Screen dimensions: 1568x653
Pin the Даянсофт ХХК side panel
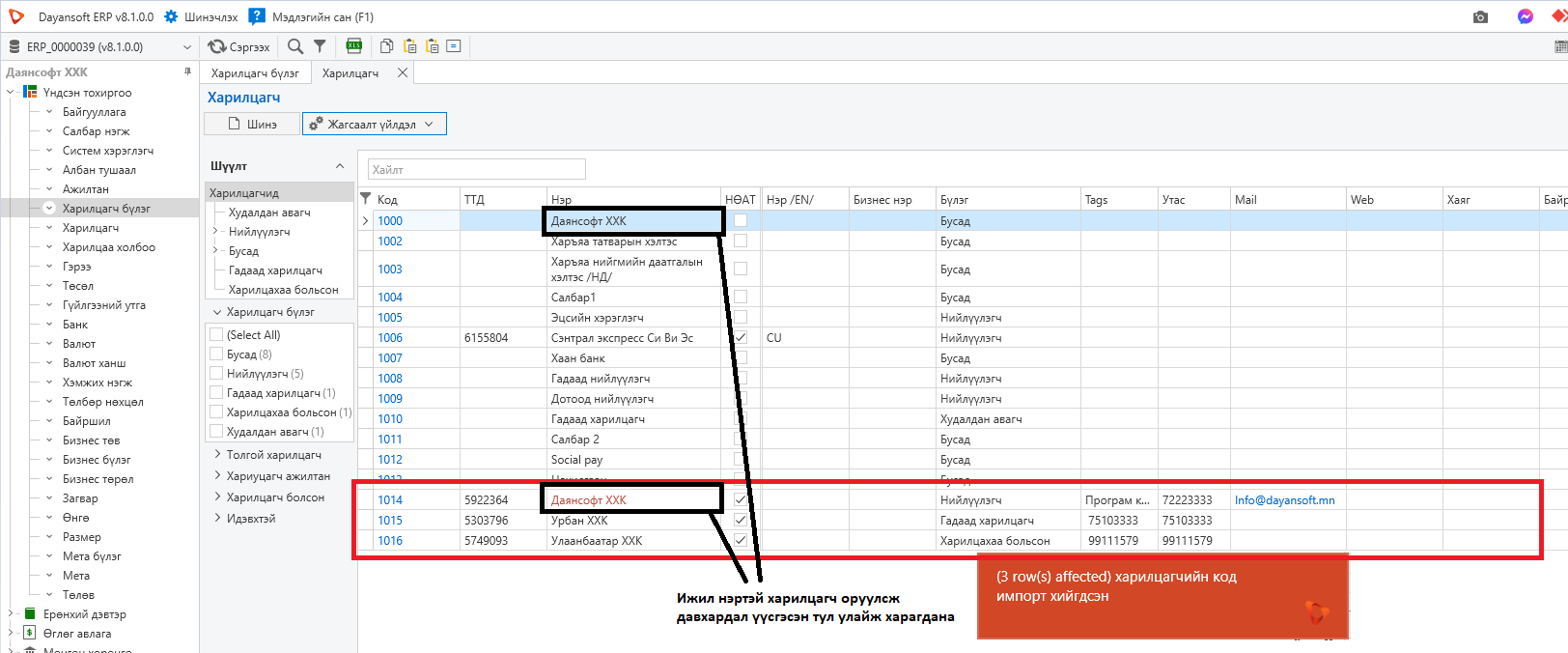click(187, 72)
